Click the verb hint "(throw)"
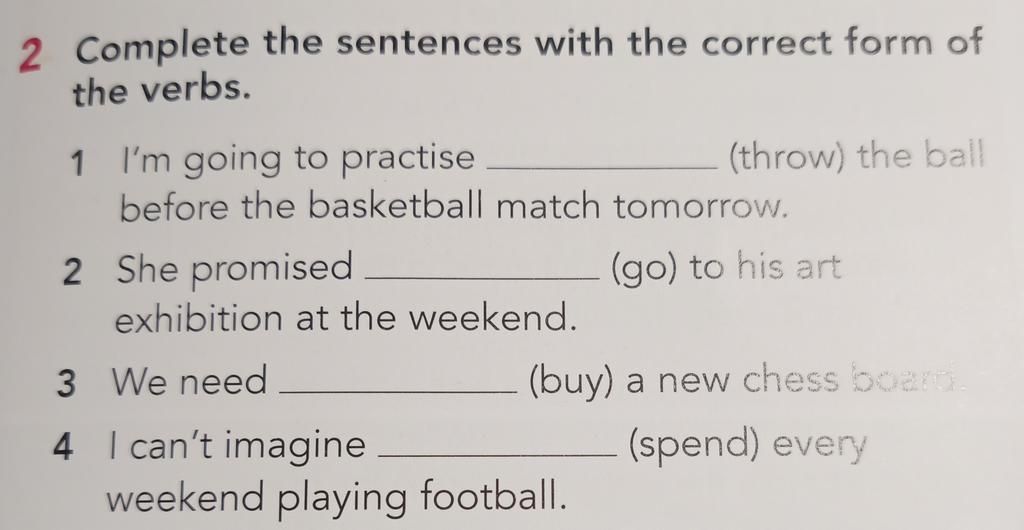Image resolution: width=1024 pixels, height=530 pixels. [x=786, y=159]
